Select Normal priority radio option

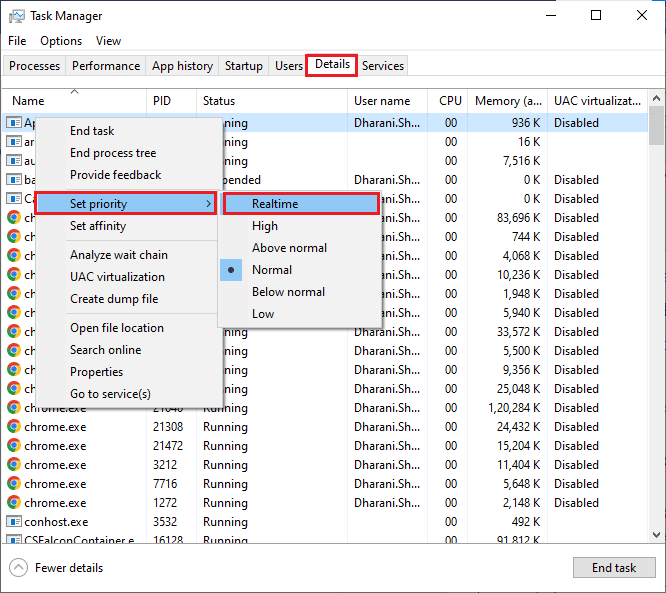[271, 270]
